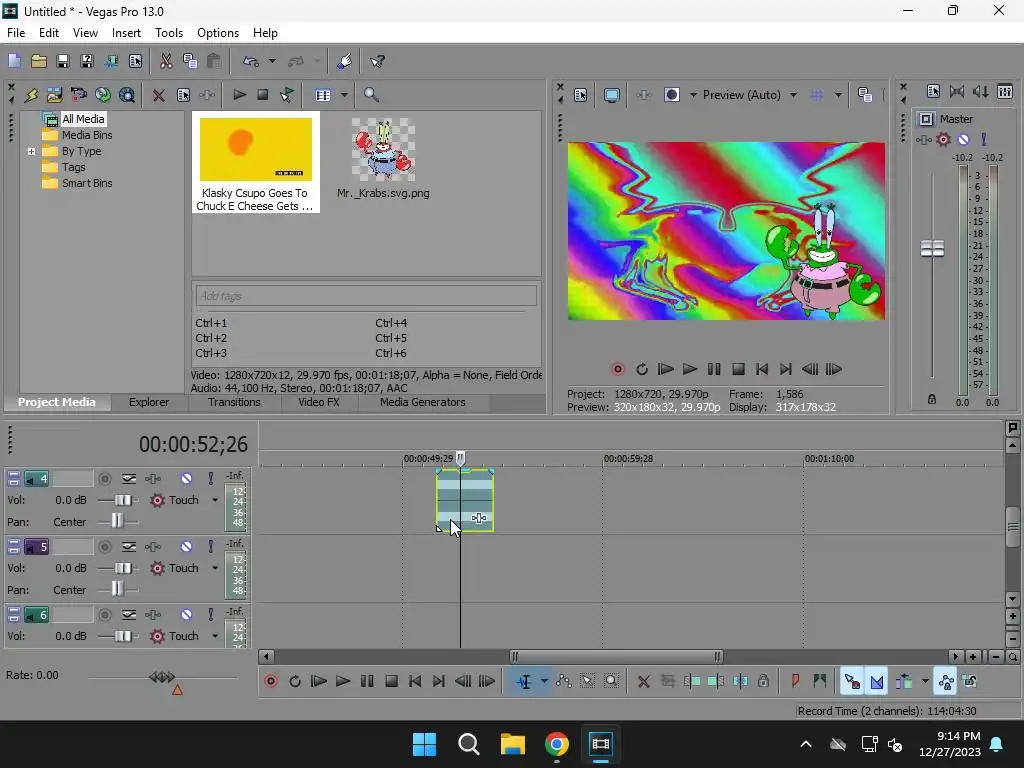1024x768 pixels.
Task: Click the Downmix Output icon in Master panel
Action: pos(957,91)
